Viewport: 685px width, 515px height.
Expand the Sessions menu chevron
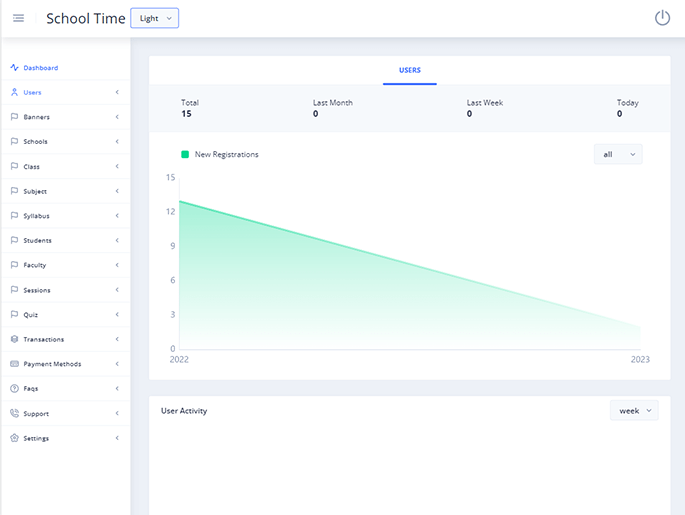[117, 290]
